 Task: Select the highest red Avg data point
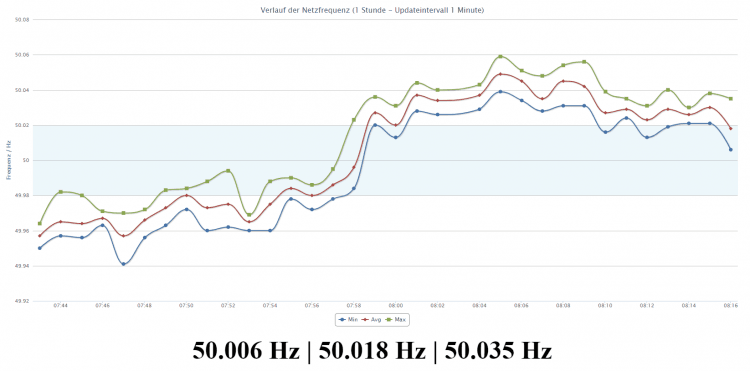tap(501, 74)
